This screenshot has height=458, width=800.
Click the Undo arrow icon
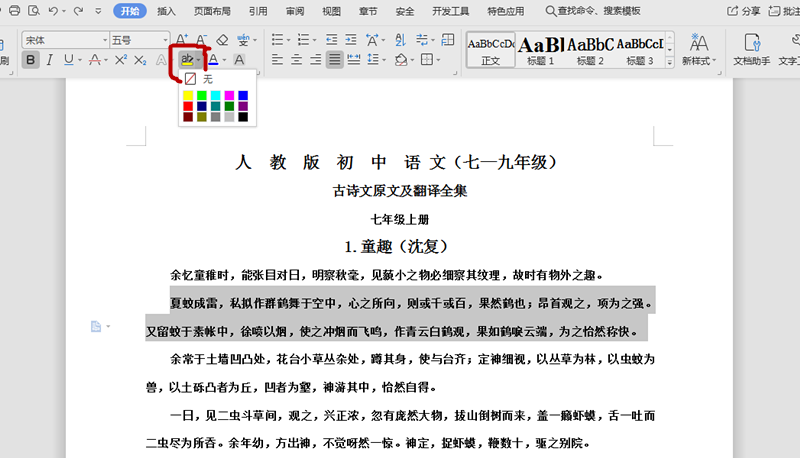point(53,10)
